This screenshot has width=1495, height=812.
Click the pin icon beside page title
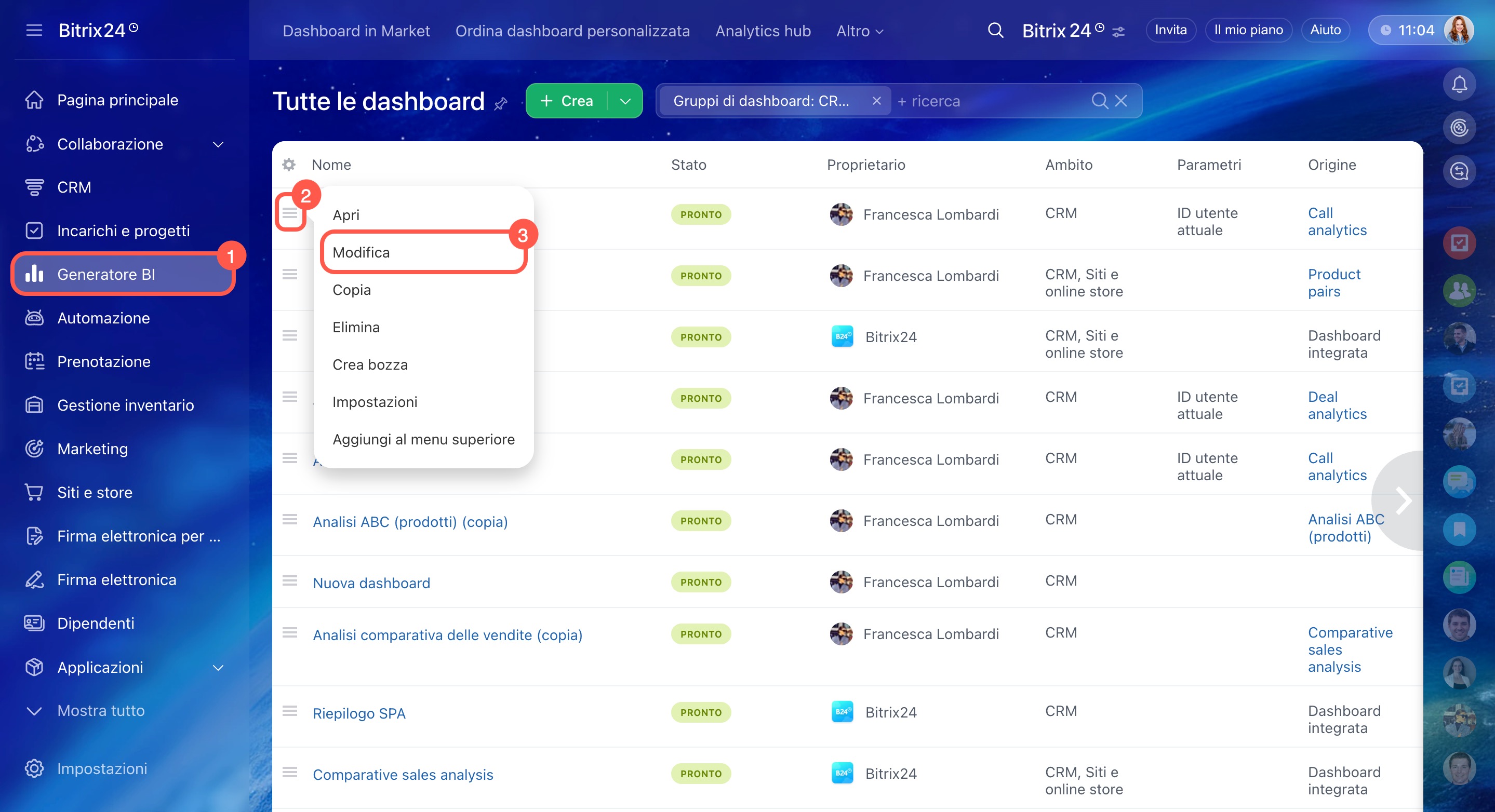(x=500, y=104)
